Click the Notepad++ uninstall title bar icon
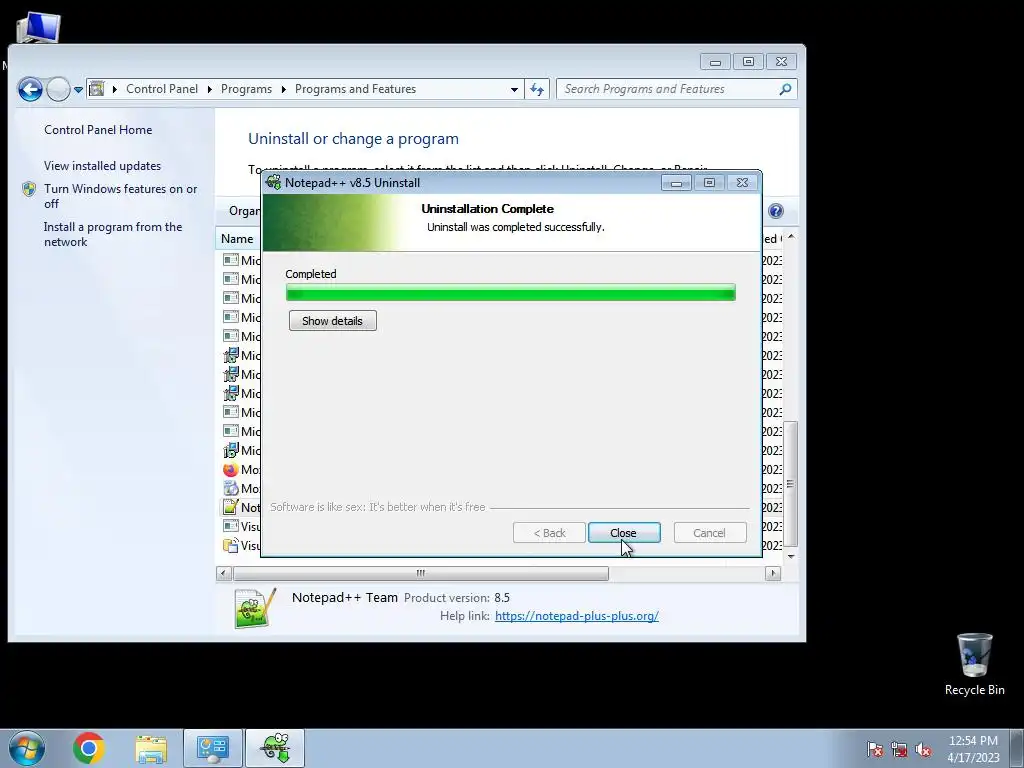Viewport: 1024px width, 768px height. tap(274, 183)
